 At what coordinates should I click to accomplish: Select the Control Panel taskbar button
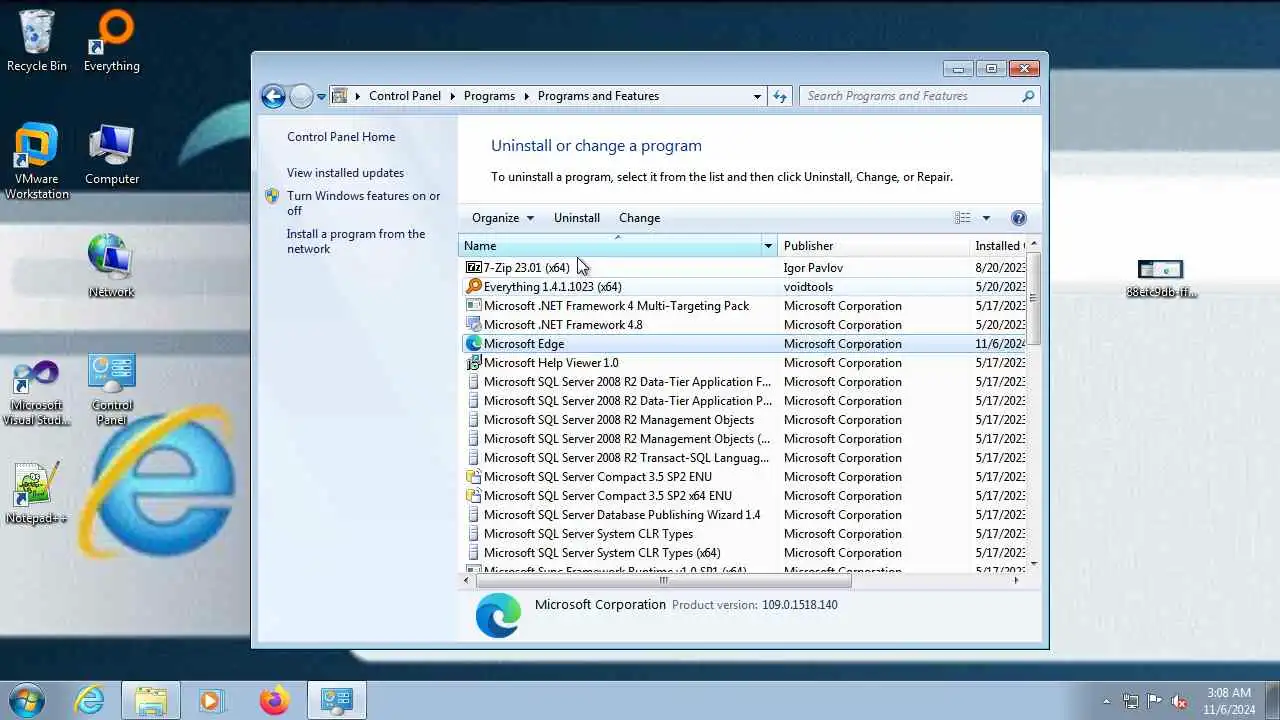coord(336,700)
